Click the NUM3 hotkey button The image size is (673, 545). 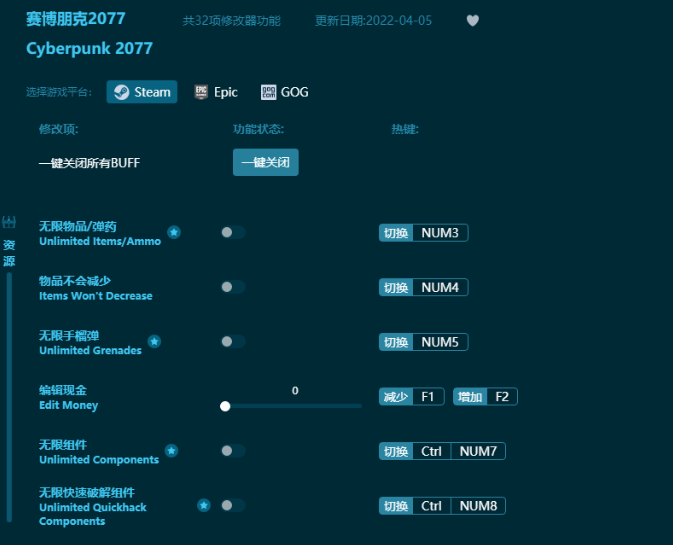point(424,233)
